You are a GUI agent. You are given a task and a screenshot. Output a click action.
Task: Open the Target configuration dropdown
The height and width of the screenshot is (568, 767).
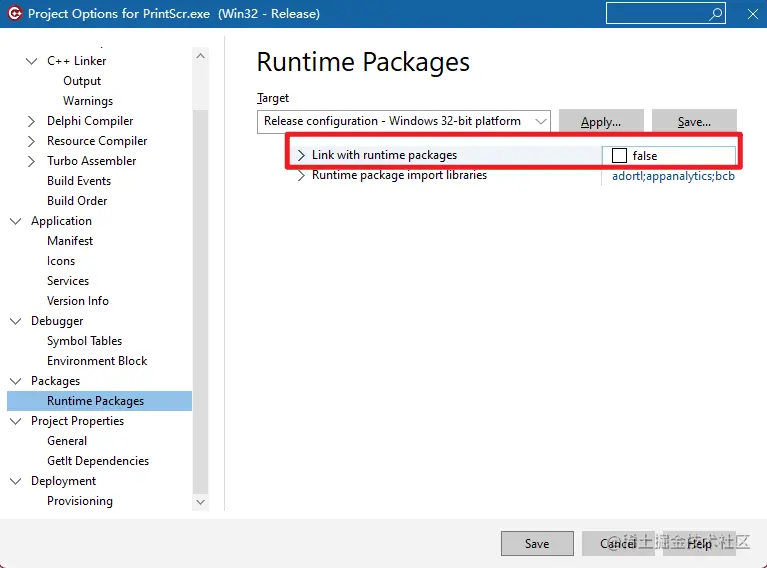[x=541, y=121]
